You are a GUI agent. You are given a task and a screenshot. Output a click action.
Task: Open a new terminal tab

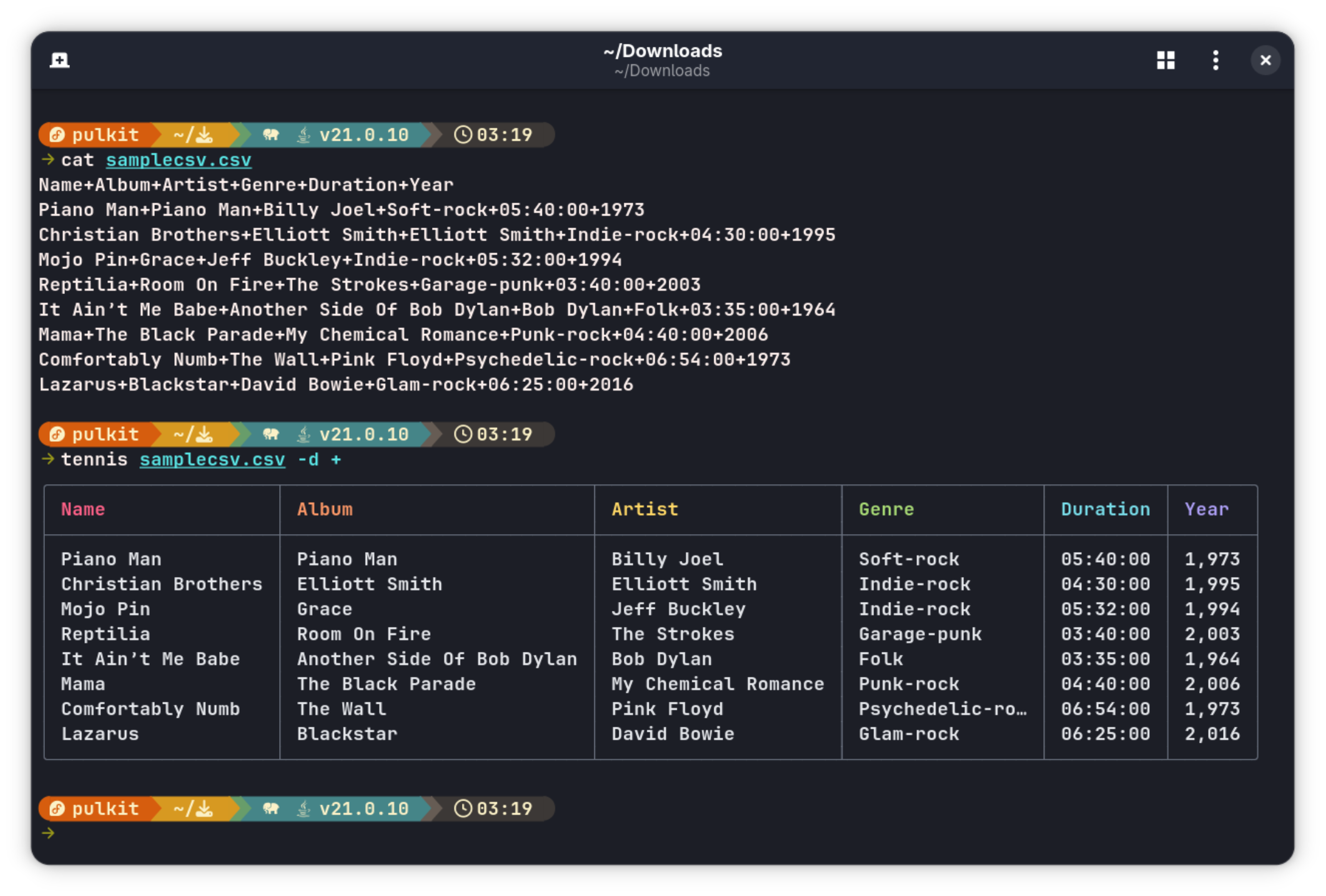[x=59, y=60]
